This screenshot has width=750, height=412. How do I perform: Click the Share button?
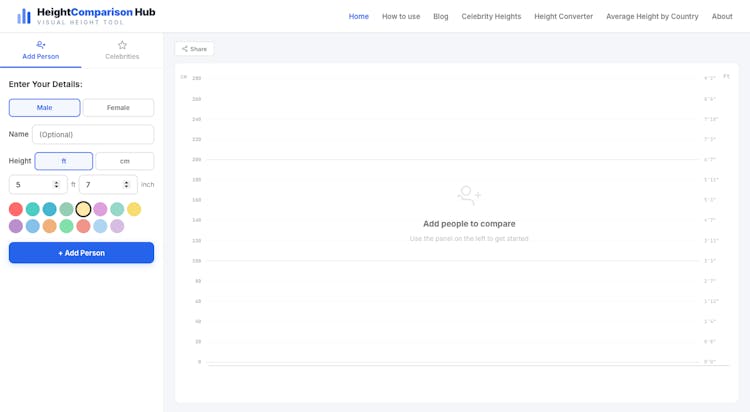coord(194,49)
